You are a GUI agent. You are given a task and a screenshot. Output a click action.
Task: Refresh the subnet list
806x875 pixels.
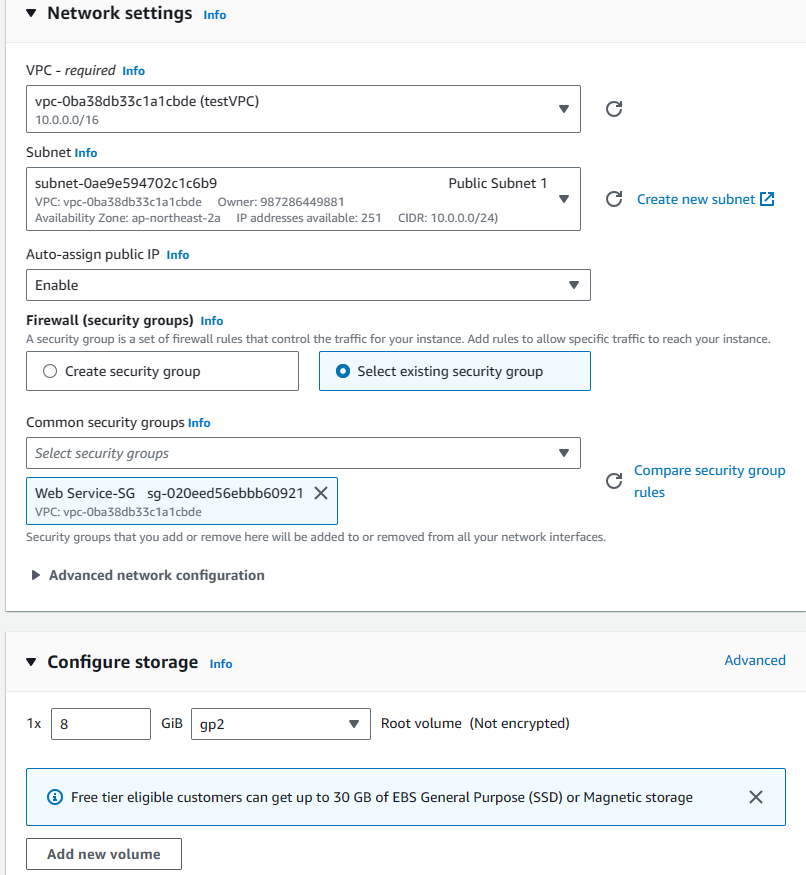[614, 199]
